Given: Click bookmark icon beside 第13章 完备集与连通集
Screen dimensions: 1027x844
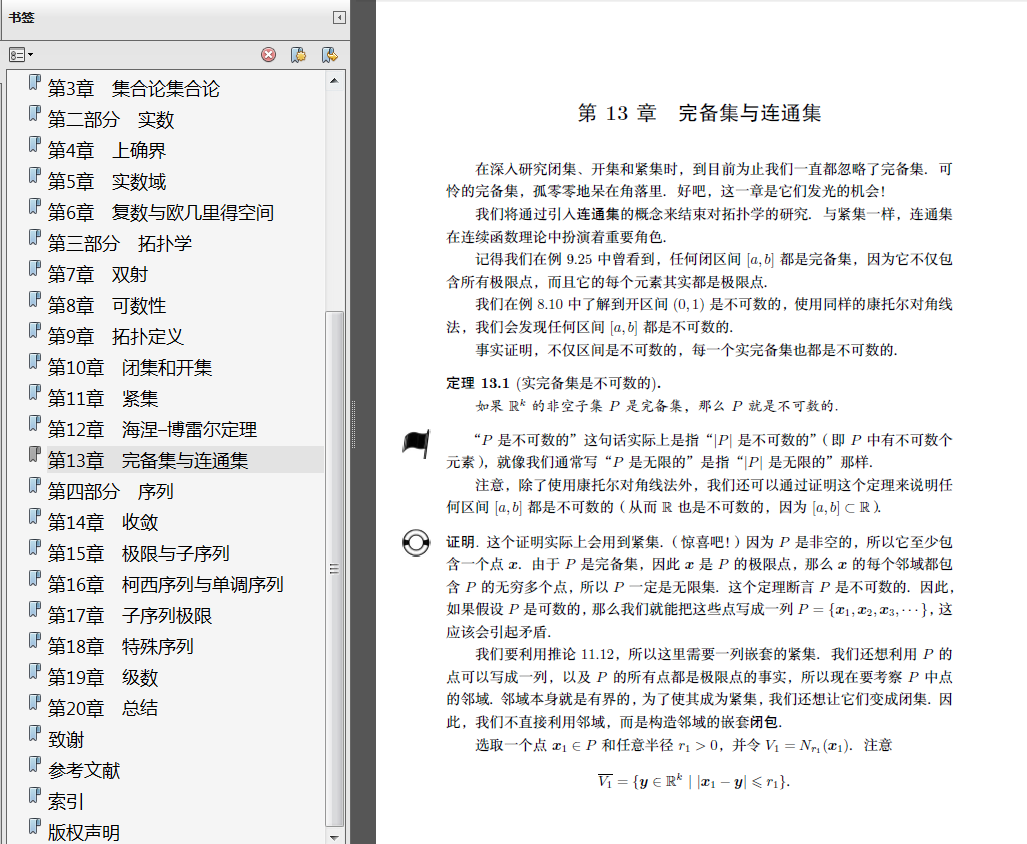Looking at the screenshot, I should (35, 454).
